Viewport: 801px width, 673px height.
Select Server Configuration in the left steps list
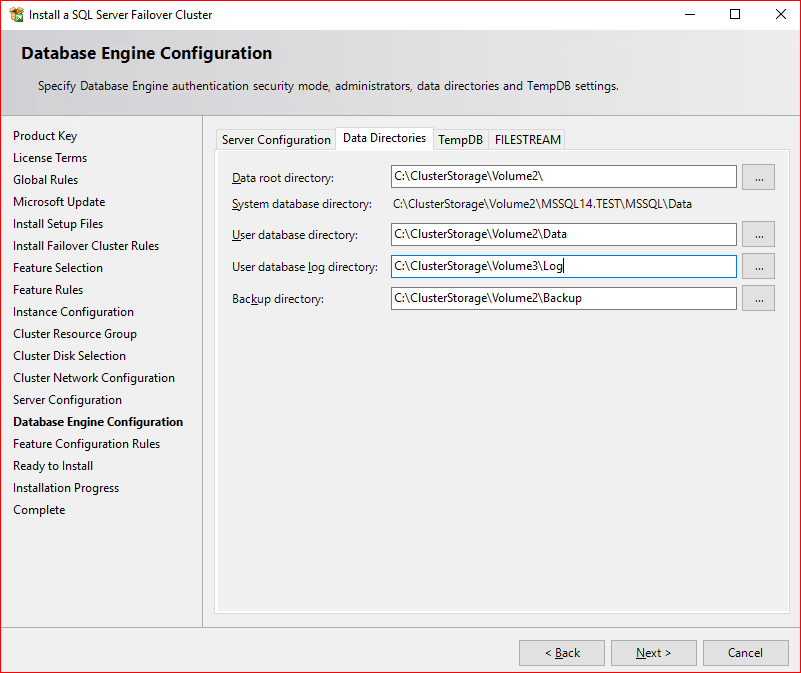[x=67, y=400]
